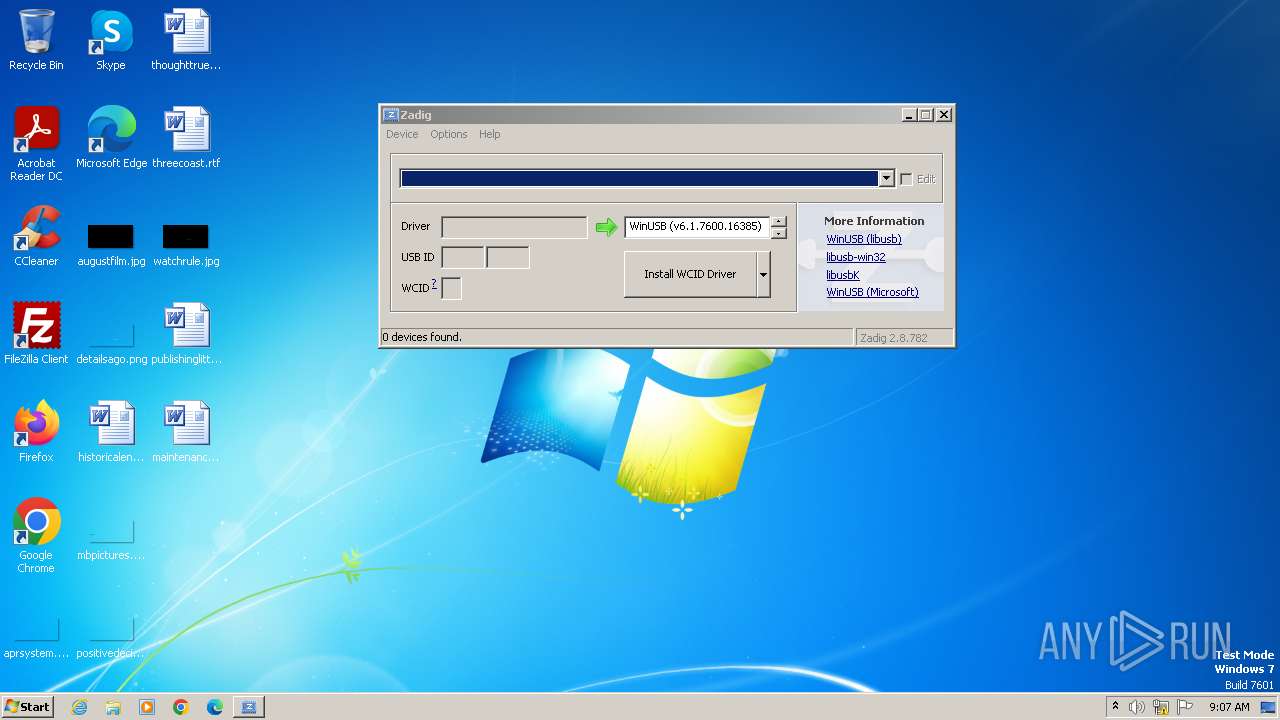Open the Help menu
Image resolution: width=1280 pixels, height=720 pixels.
489,134
